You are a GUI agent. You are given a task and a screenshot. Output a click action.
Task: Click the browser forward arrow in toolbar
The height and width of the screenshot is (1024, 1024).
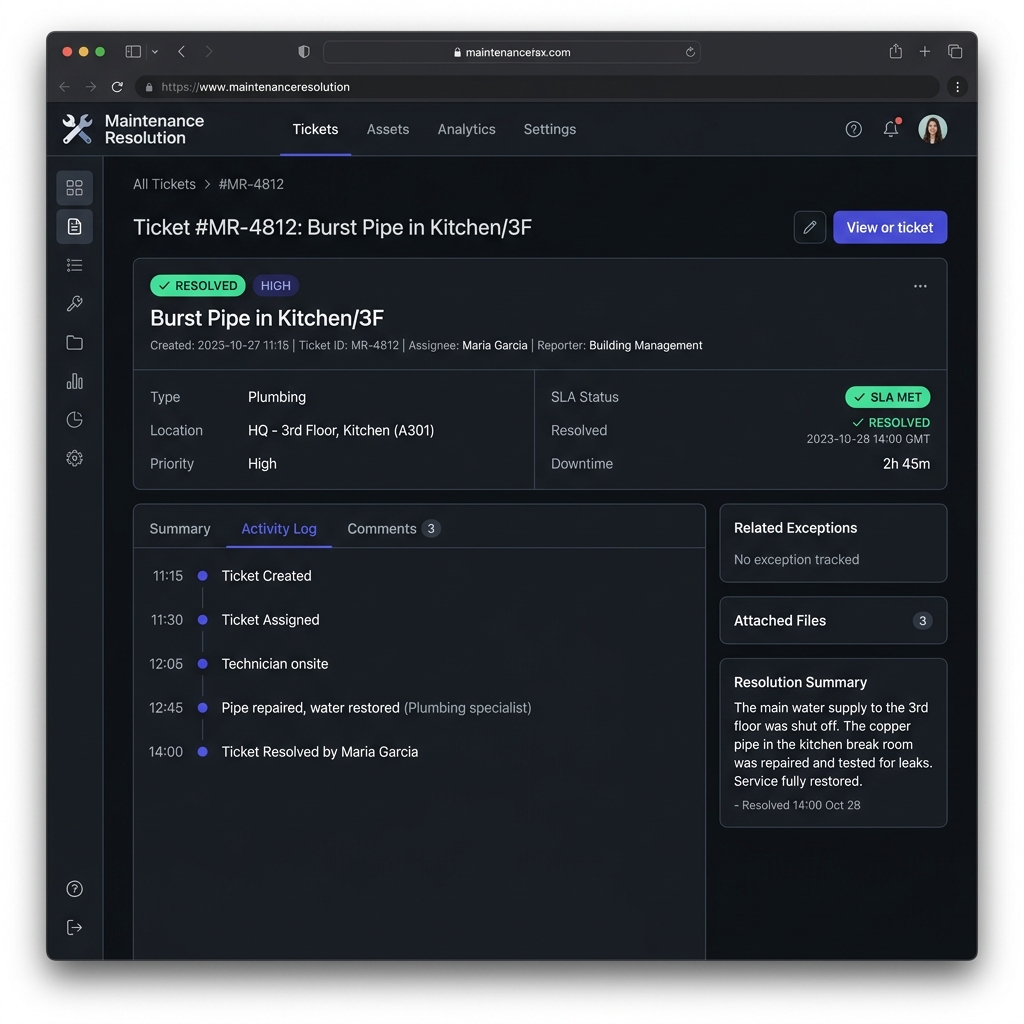(91, 87)
